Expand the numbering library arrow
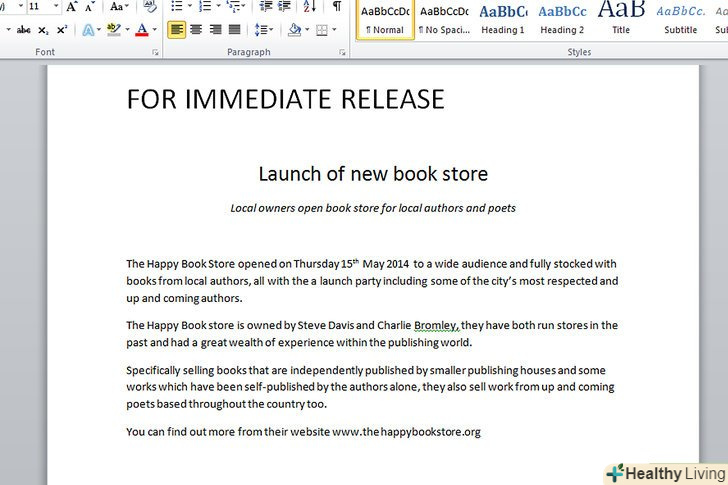Screen dimensions: 728x485 [x=218, y=6]
